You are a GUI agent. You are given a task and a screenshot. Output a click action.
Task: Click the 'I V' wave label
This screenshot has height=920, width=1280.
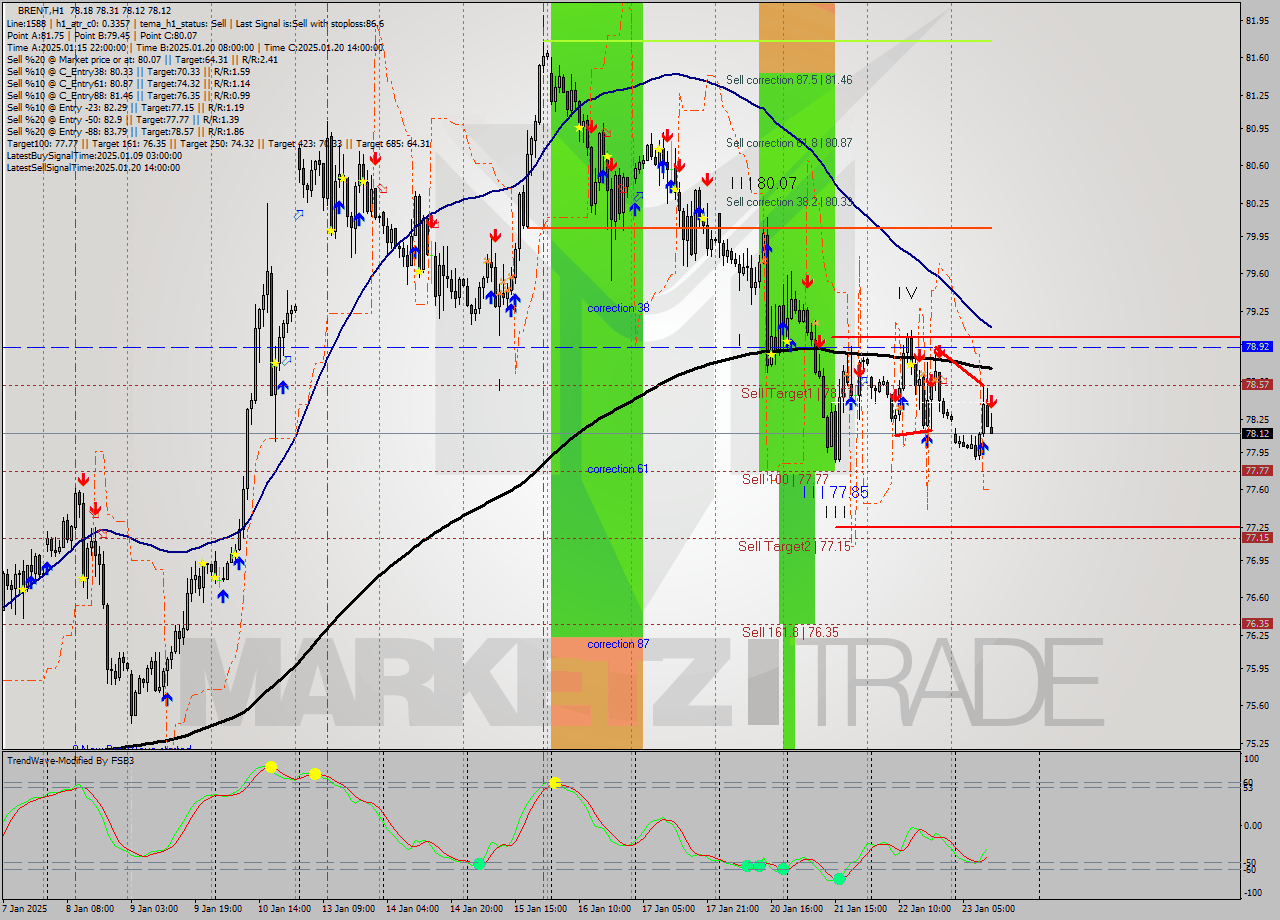coord(907,293)
